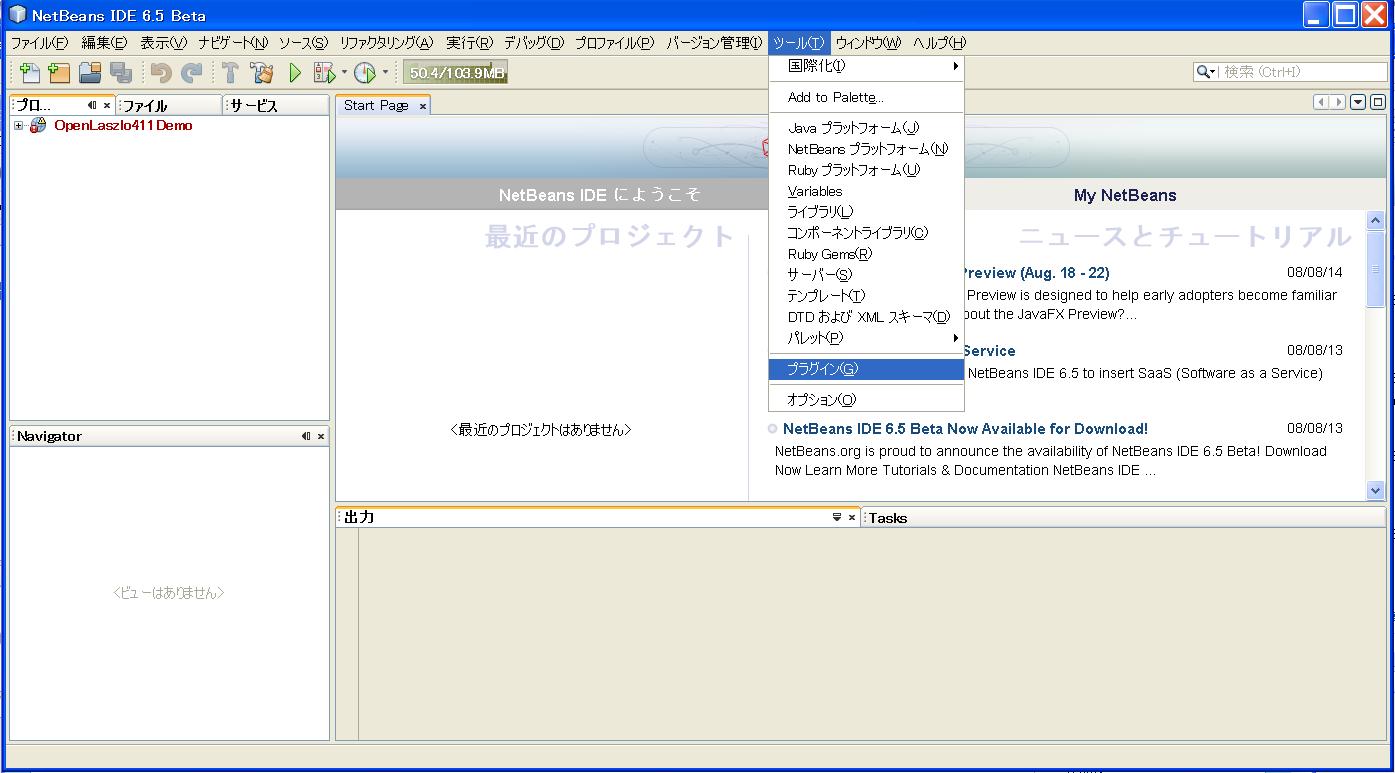The height and width of the screenshot is (773, 1395).
Task: Click the New Project toolbar icon
Action: tap(60, 72)
